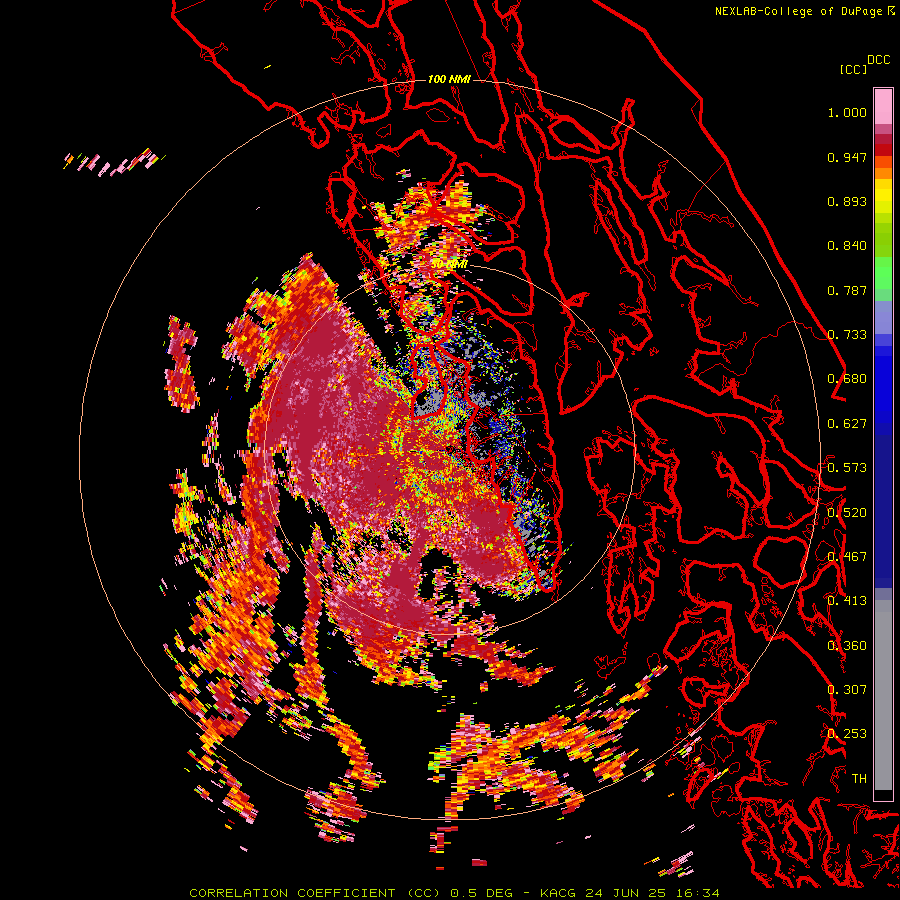Pick the light pink swatch atop the color bar
Image resolution: width=900 pixels, height=900 pixels.
[883, 106]
